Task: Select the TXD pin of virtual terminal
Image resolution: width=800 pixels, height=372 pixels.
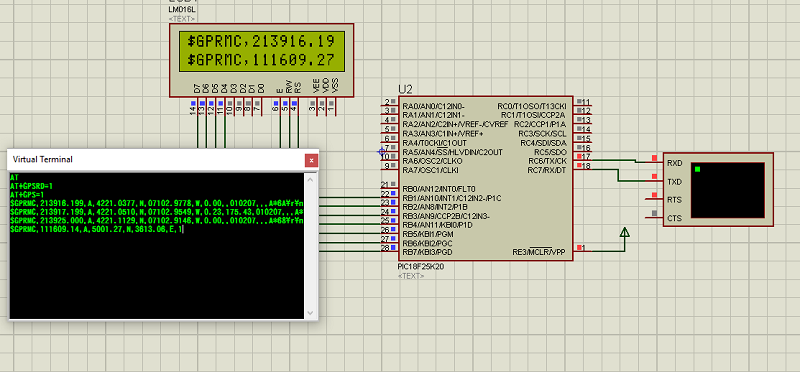Action: (674, 182)
